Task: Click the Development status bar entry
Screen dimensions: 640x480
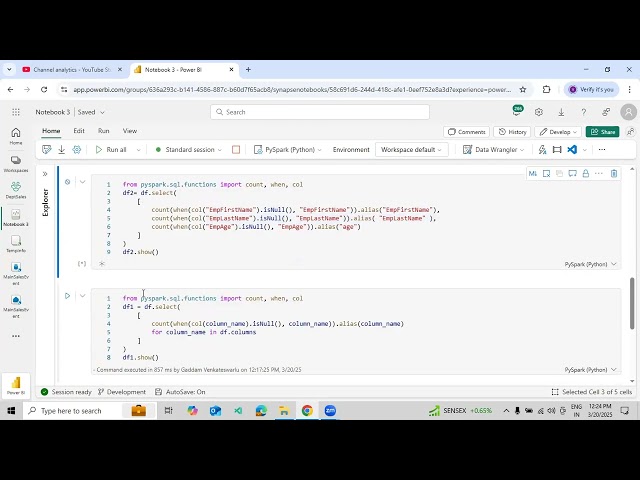Action: (122, 392)
